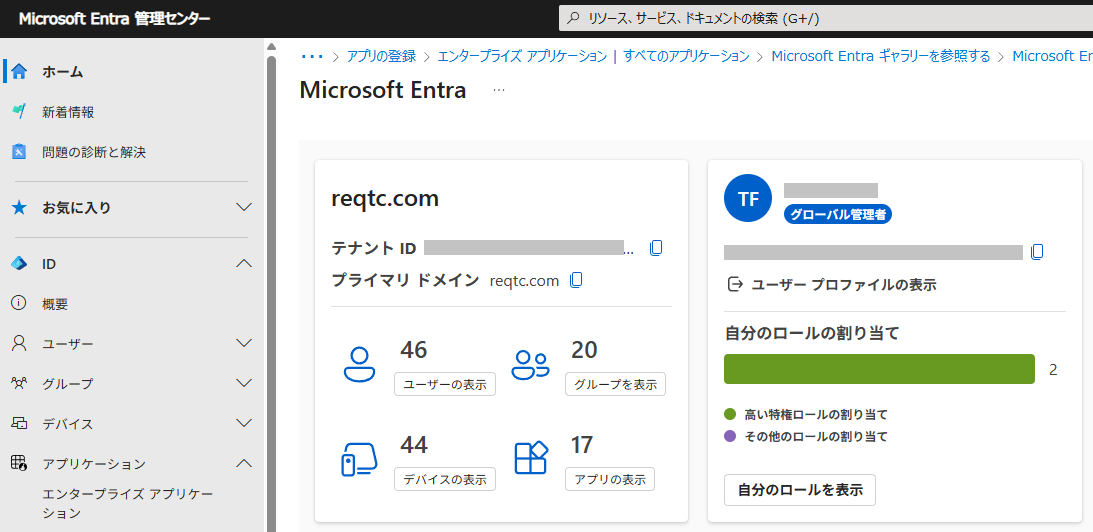The image size is (1093, 532).
Task: Click the 自分のロールの割り当て heading
Action: click(x=812, y=333)
